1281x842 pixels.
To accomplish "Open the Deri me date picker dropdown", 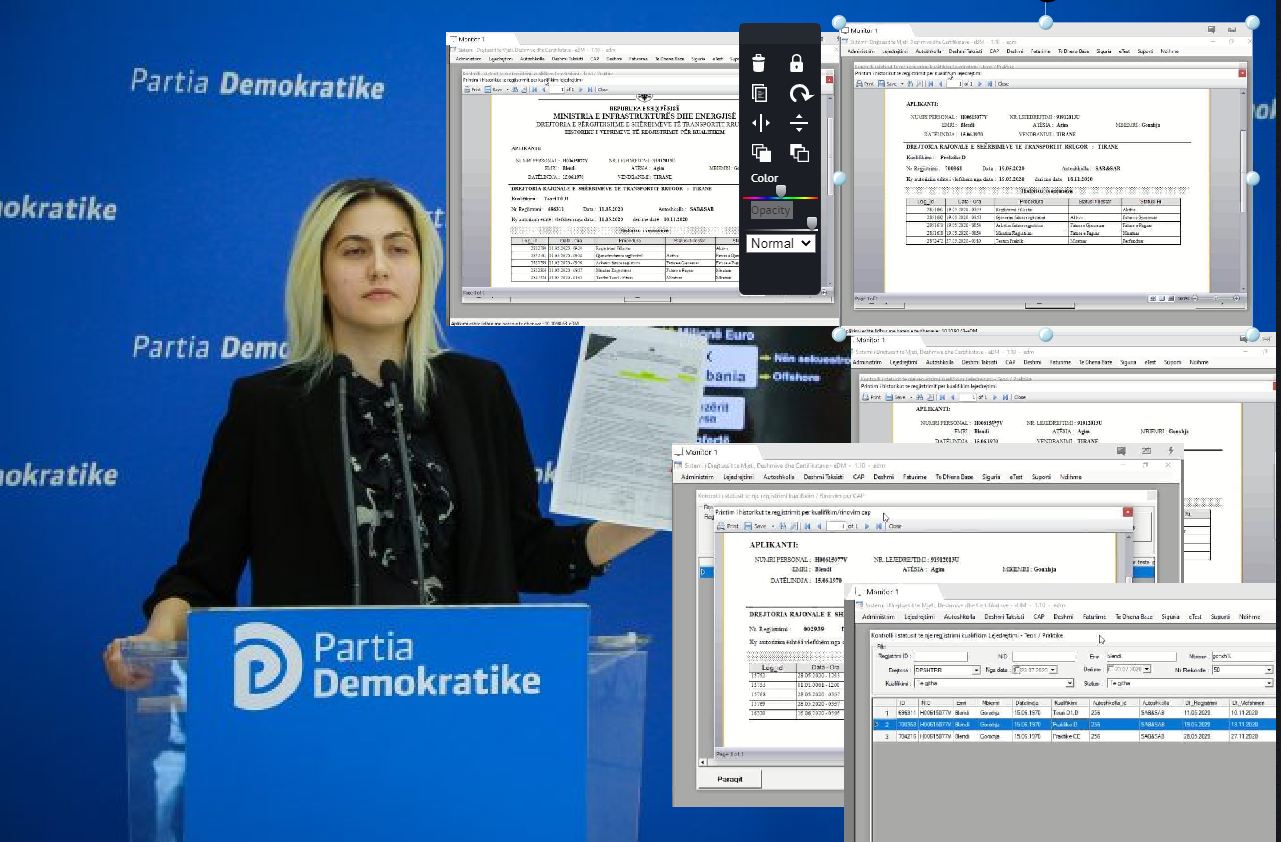I will [1146, 669].
